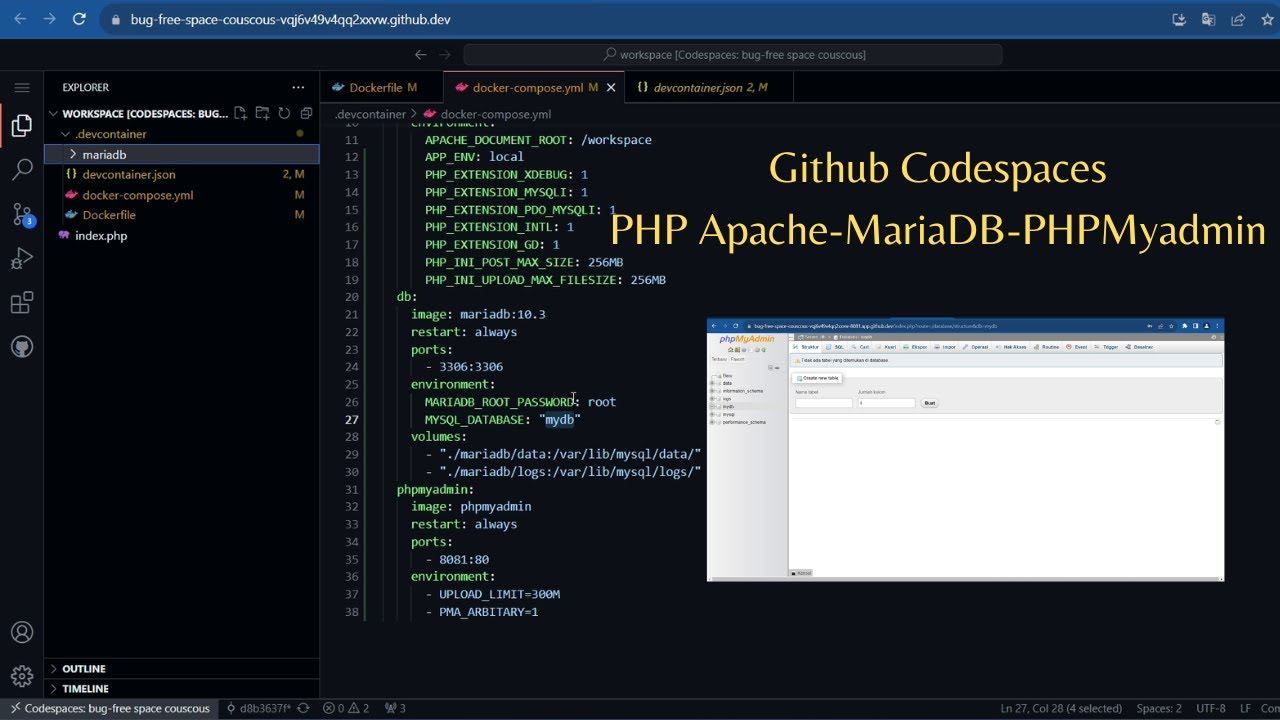Click the Buat button in phpMyAdmin screenshot
The height and width of the screenshot is (720, 1280).
coord(930,403)
